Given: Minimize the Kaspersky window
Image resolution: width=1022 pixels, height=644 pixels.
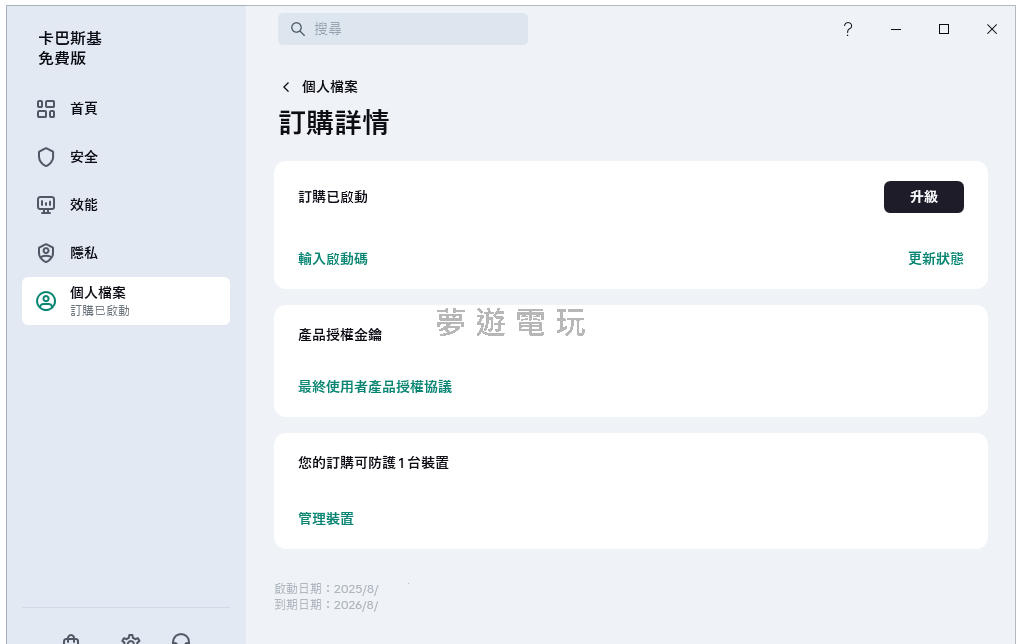Looking at the screenshot, I should coord(896,29).
